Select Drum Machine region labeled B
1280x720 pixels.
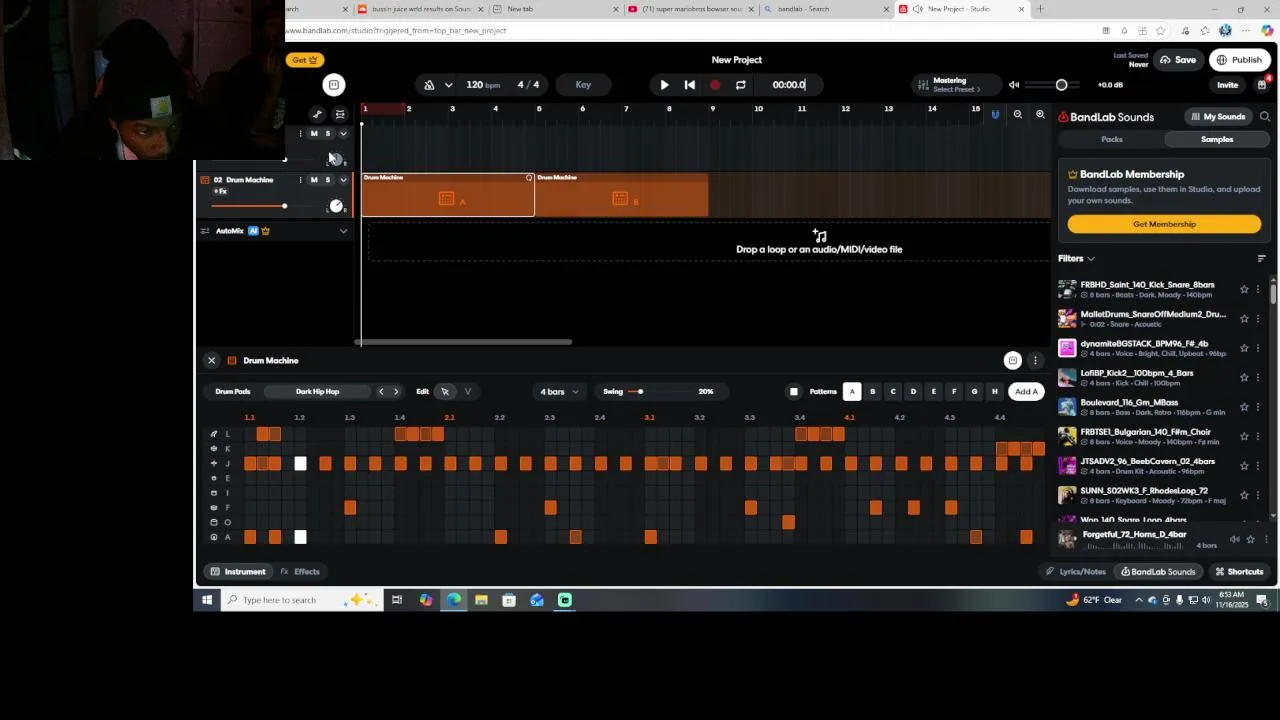point(622,195)
